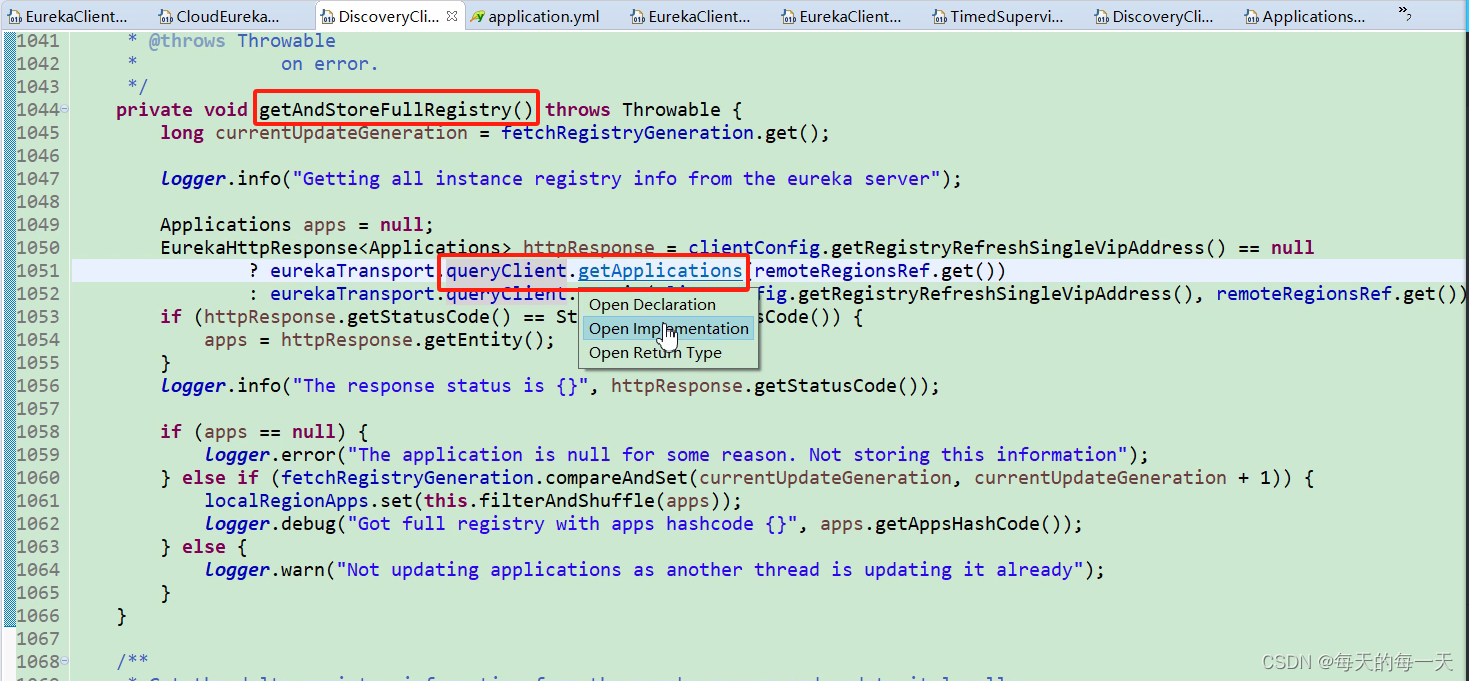Show the hidden editor tabs list (»7)
This screenshot has height=681, width=1469.
pyautogui.click(x=1405, y=13)
